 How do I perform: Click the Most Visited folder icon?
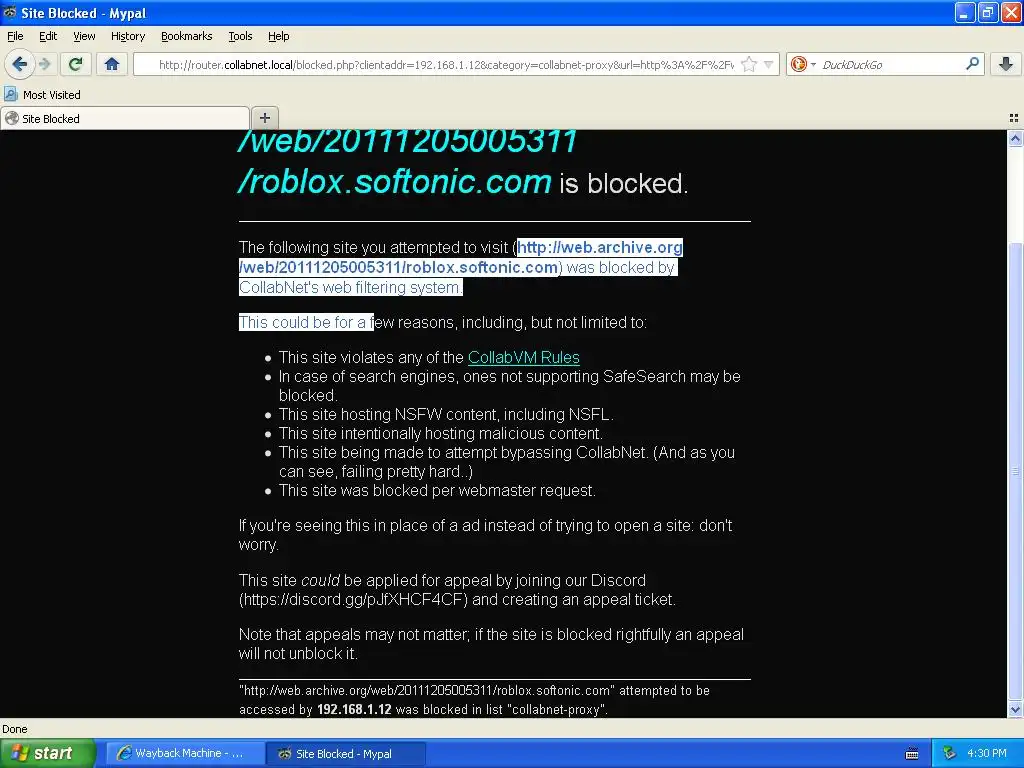(x=10, y=95)
